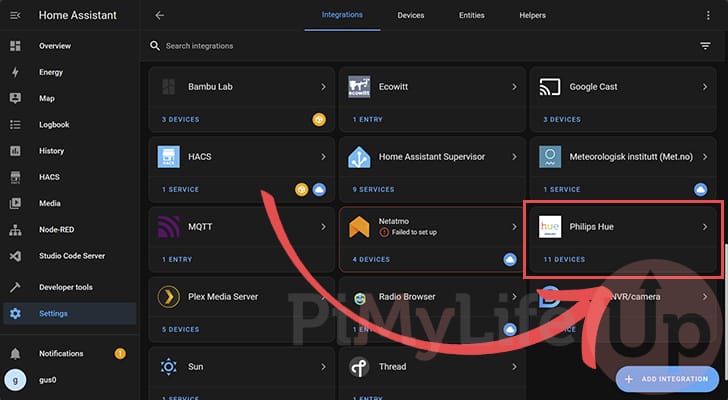The image size is (728, 400).
Task: Expand Sun card chevron
Action: tap(323, 367)
